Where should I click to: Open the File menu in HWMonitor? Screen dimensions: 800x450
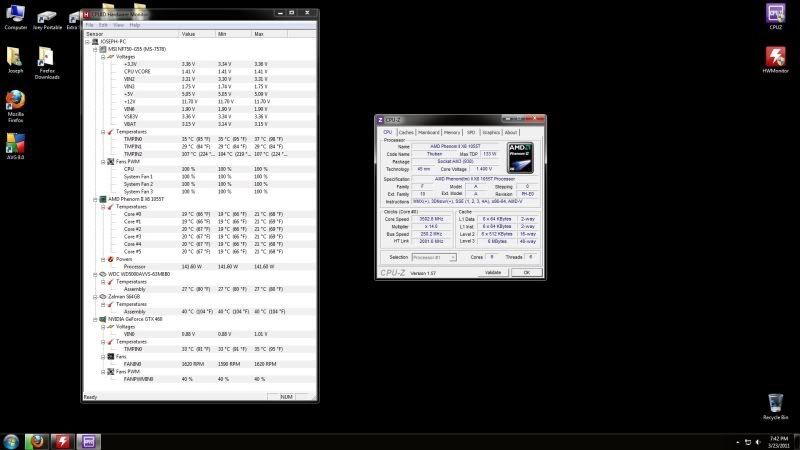pyautogui.click(x=90, y=24)
